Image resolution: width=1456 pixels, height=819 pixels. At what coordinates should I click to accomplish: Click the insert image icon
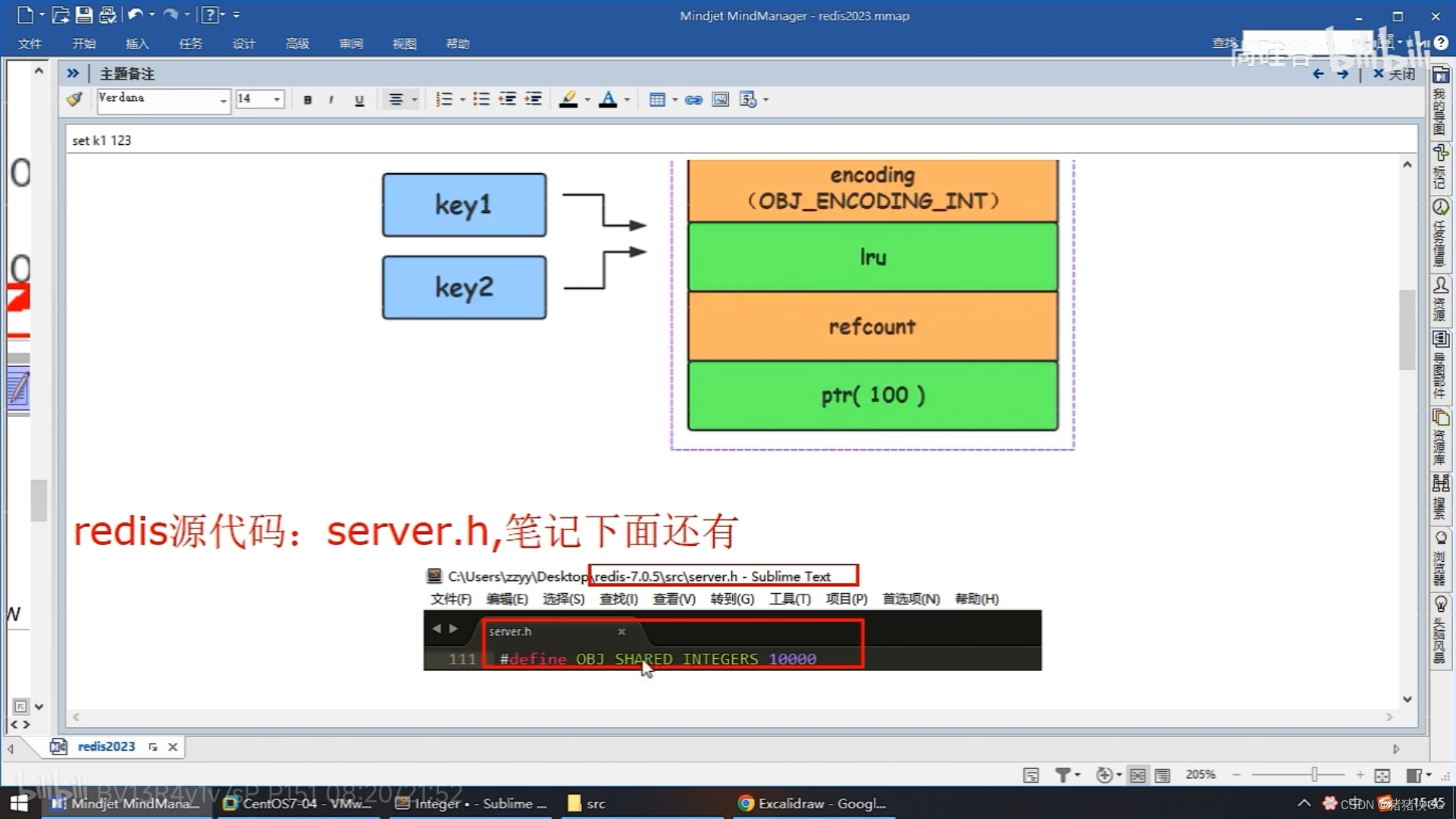click(720, 100)
